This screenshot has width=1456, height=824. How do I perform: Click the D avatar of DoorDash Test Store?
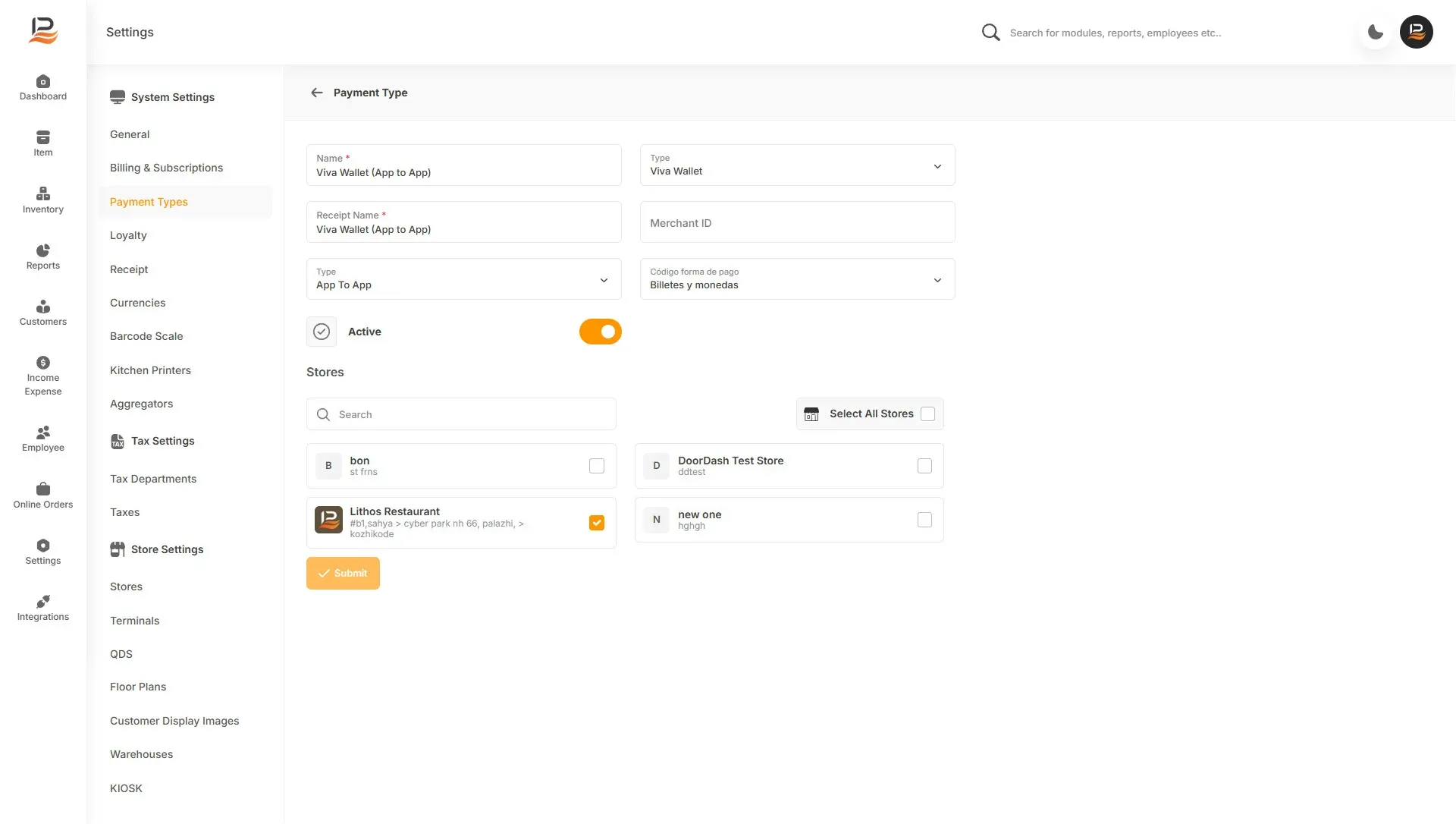(x=657, y=466)
